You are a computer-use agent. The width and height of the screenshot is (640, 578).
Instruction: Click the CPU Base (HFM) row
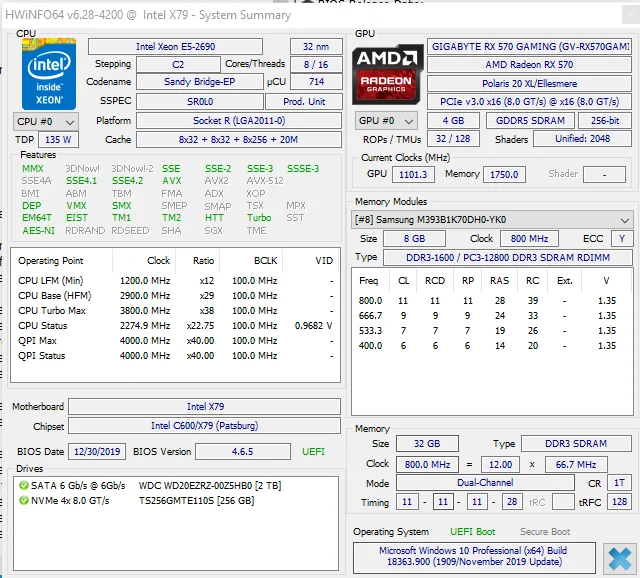point(175,296)
